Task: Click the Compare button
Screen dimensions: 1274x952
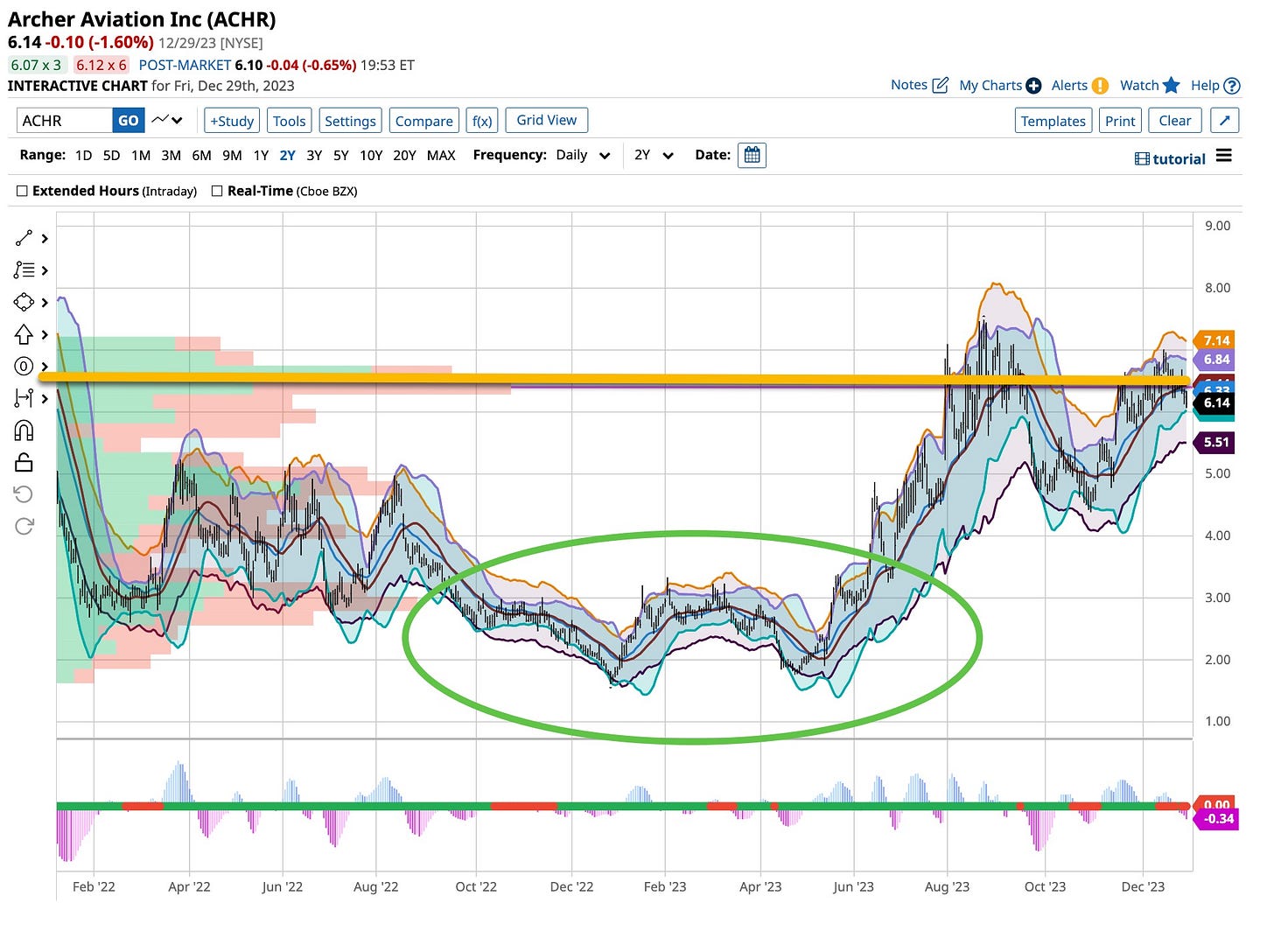Action: coord(423,121)
